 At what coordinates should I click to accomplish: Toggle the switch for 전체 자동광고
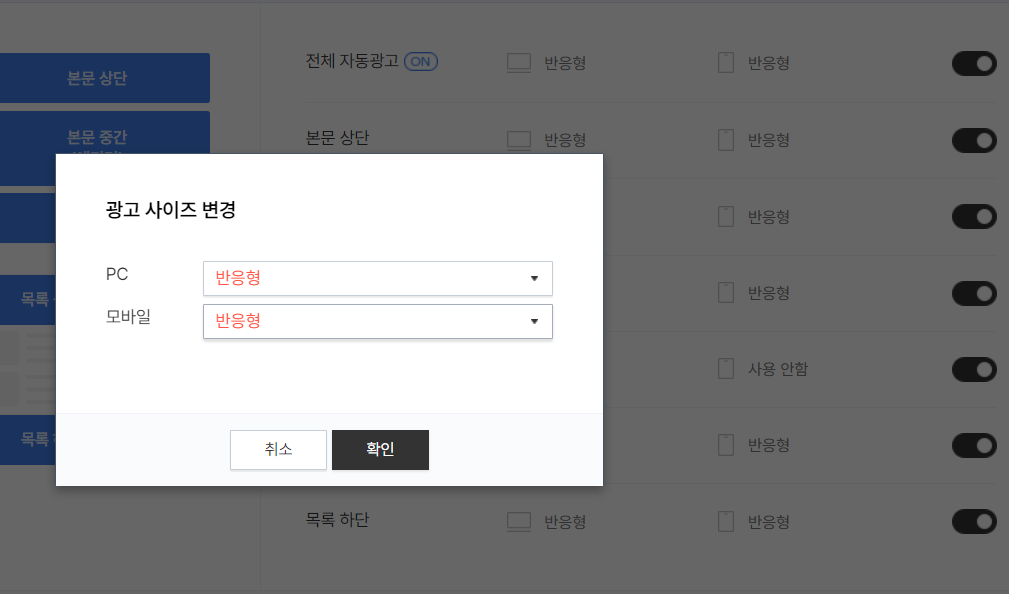[x=972, y=63]
